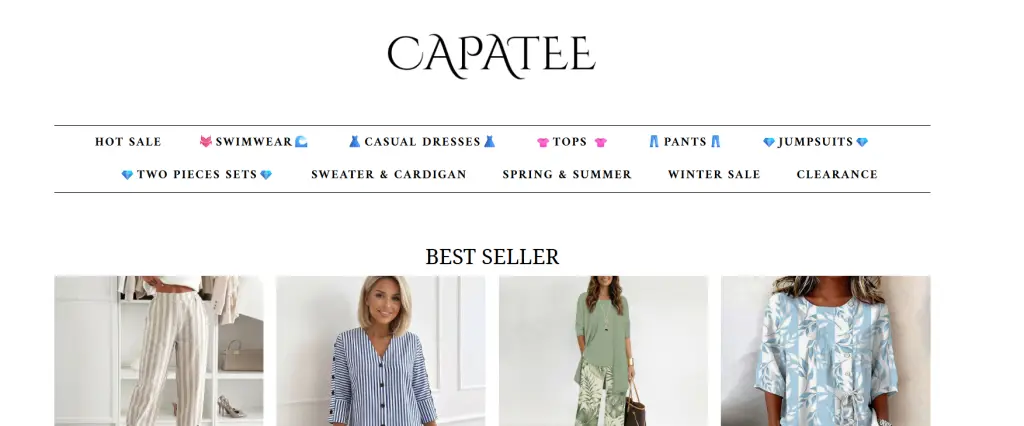Open the Swimwear category
Viewport: 1024px width, 426px height.
coord(253,142)
